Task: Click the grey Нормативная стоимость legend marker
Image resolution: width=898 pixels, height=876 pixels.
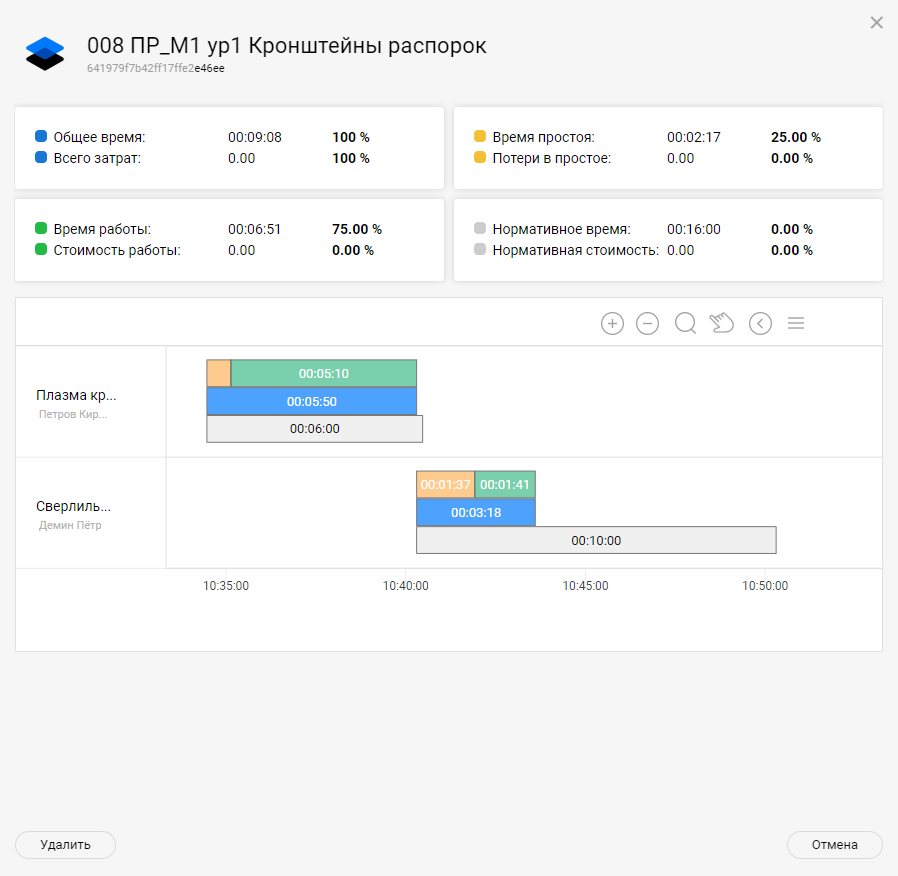Action: point(480,249)
